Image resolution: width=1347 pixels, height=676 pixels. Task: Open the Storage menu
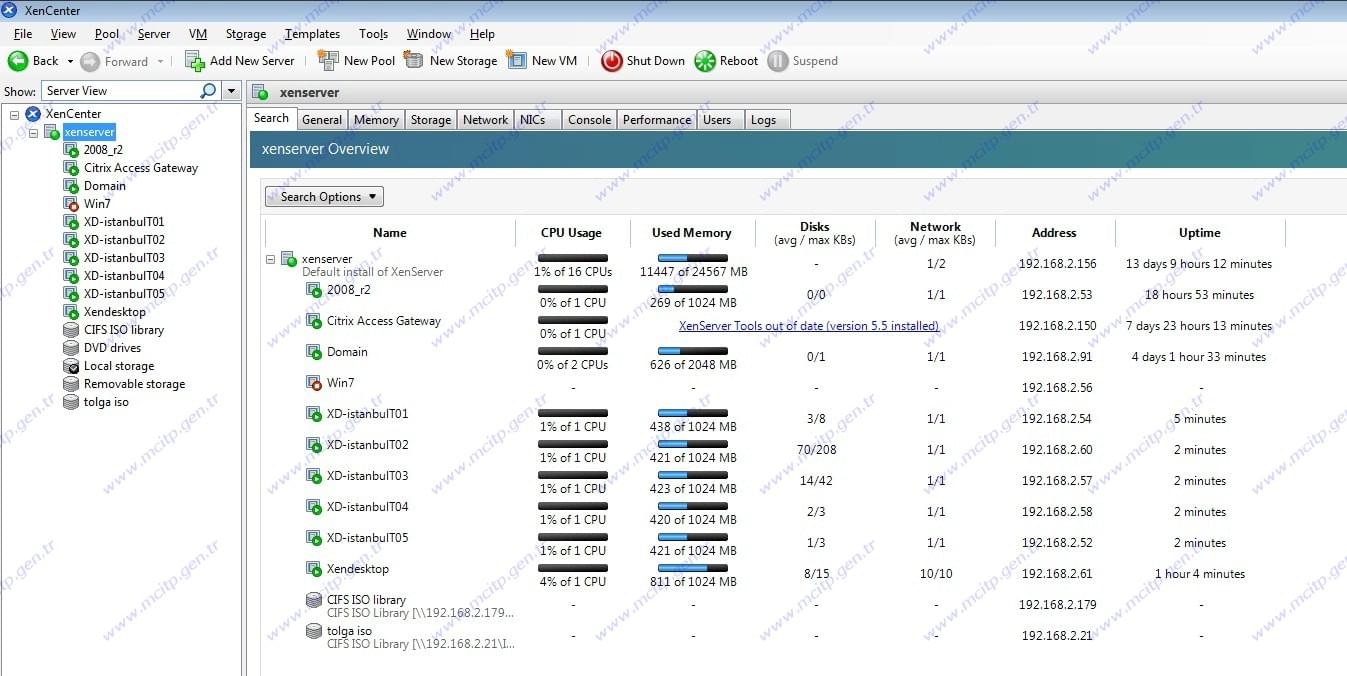click(x=245, y=34)
